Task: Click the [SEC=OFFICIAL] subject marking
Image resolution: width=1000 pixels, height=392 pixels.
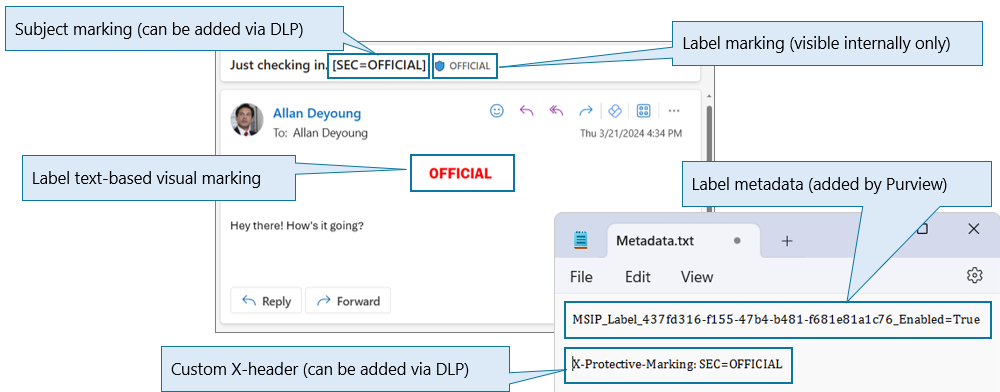Action: point(379,65)
